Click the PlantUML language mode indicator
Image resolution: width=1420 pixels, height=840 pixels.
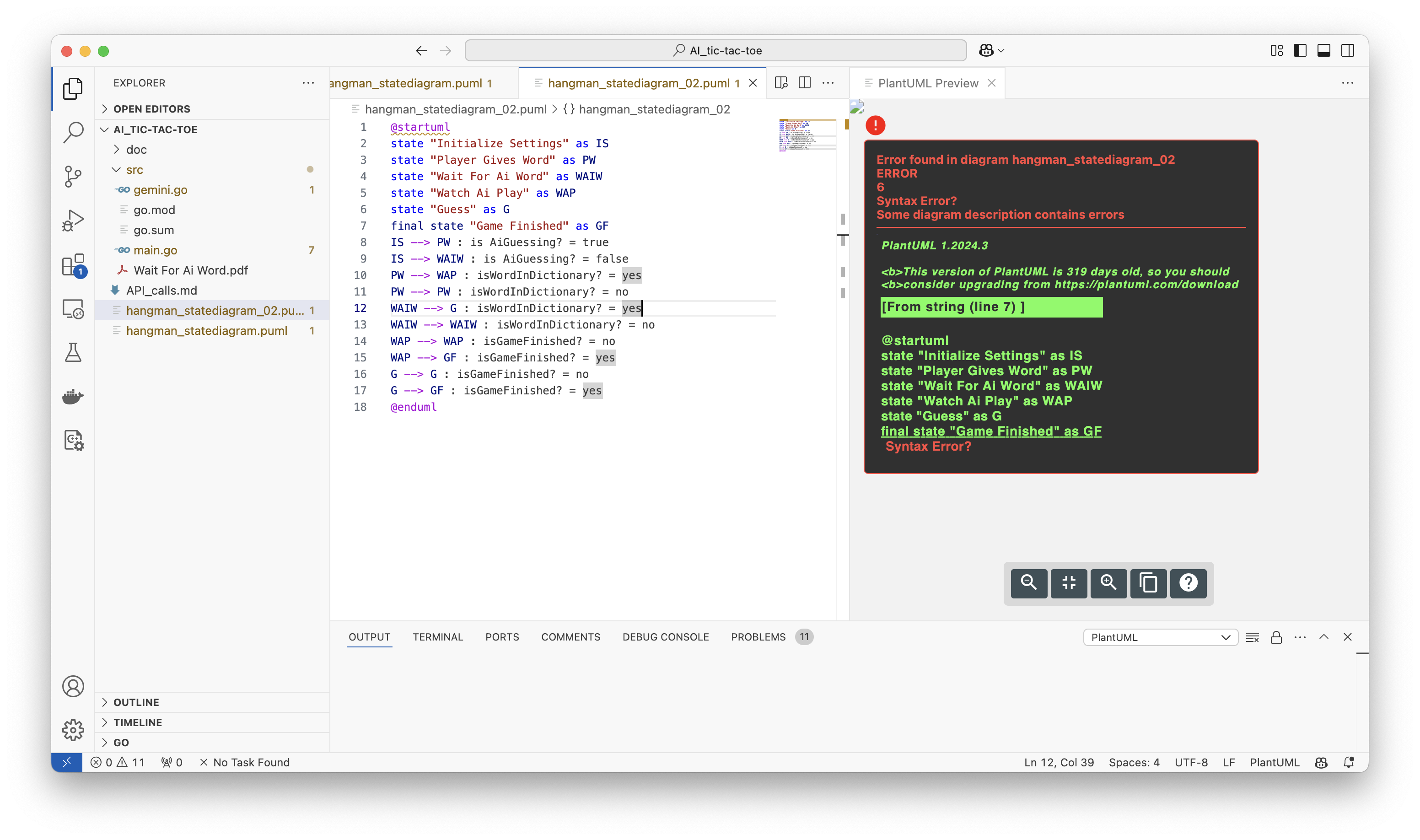[x=1274, y=763]
